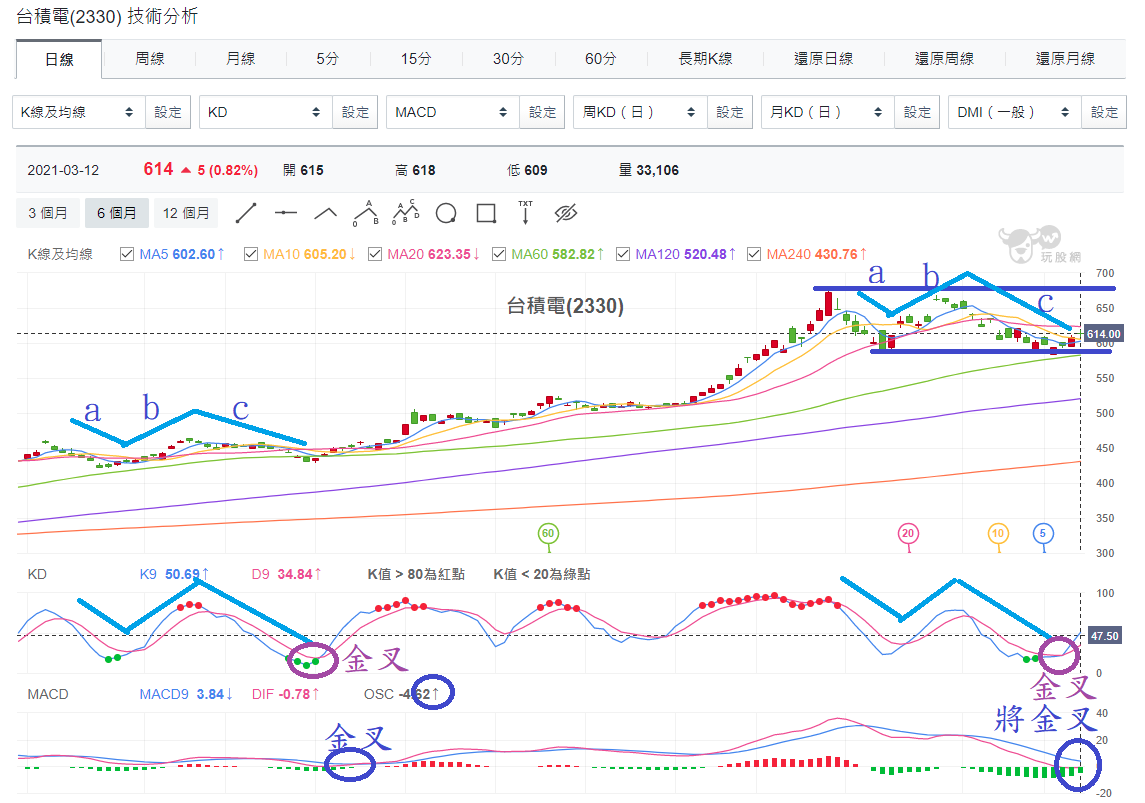Click the price change 5 (0.82%)
This screenshot has width=1145, height=803.
point(228,170)
